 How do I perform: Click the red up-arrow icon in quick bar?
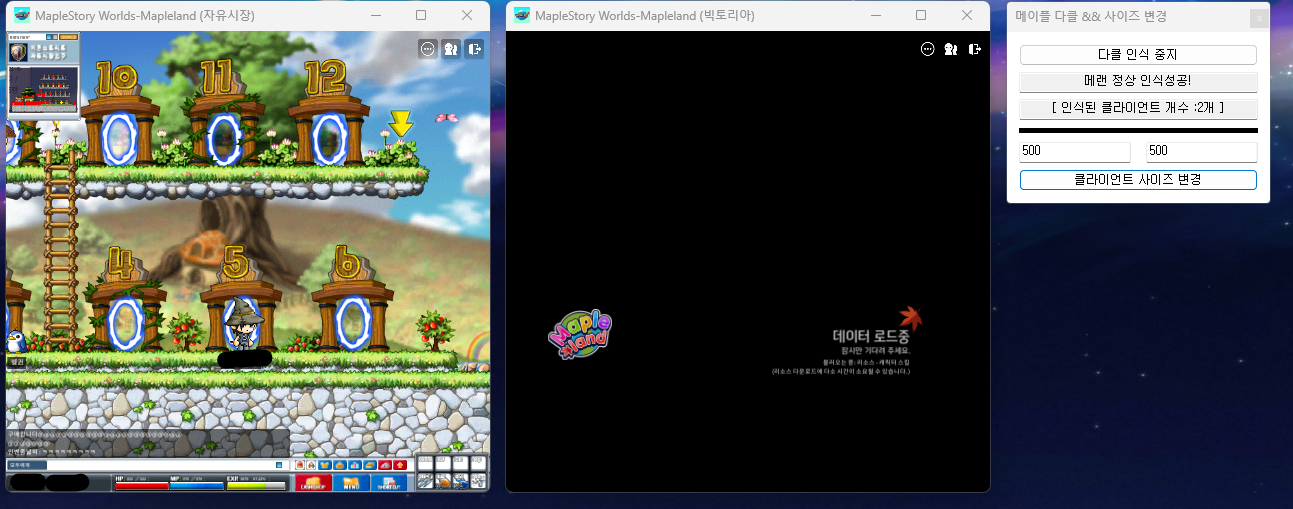coord(401,465)
